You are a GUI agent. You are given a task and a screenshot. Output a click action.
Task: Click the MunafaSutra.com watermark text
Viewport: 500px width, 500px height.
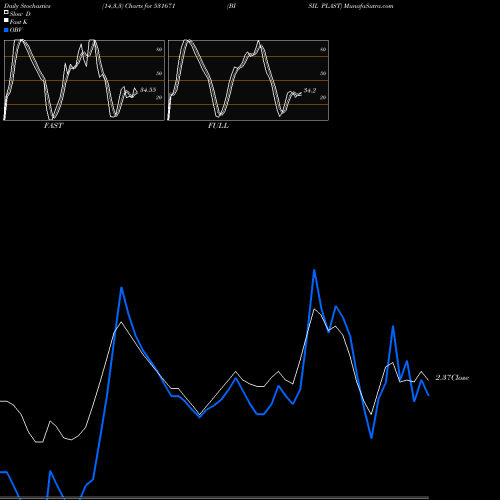(x=368, y=6)
